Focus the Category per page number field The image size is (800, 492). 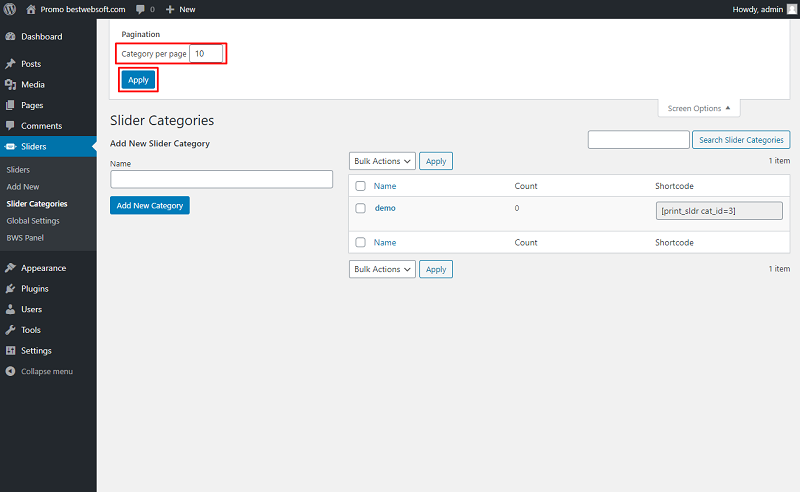pyautogui.click(x=206, y=54)
